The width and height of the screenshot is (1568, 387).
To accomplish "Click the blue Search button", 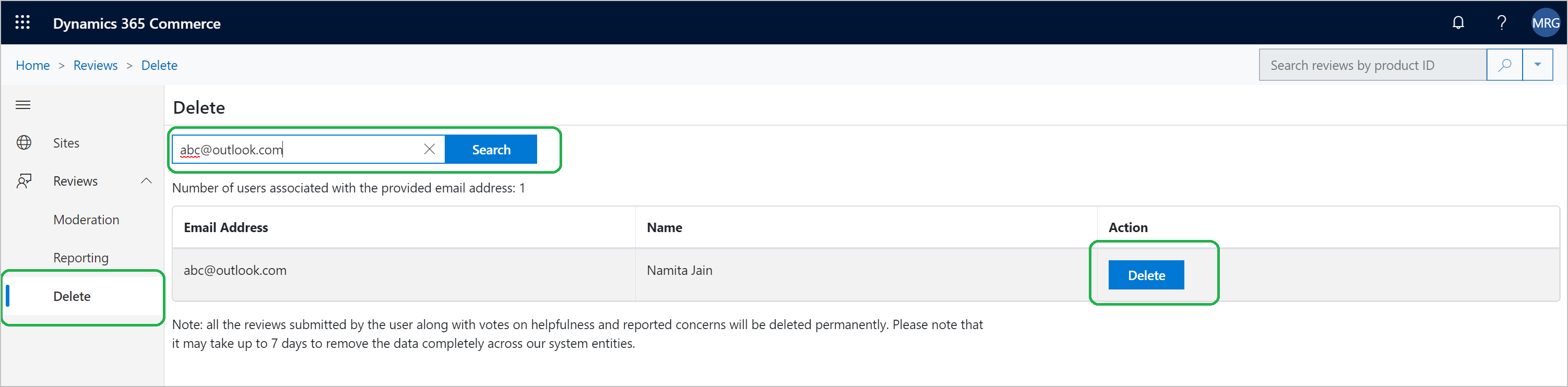I will 491,150.
